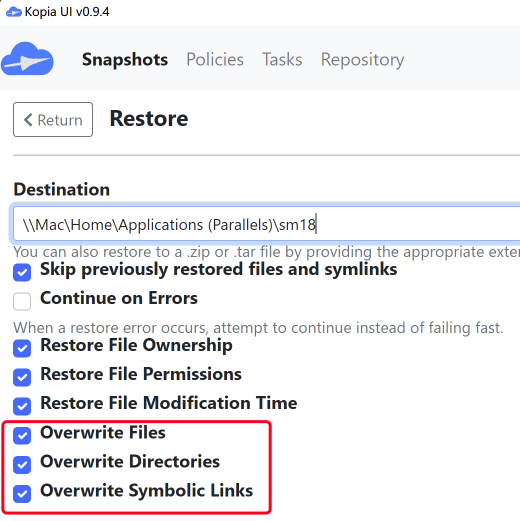Open the Repository tab

[362, 60]
